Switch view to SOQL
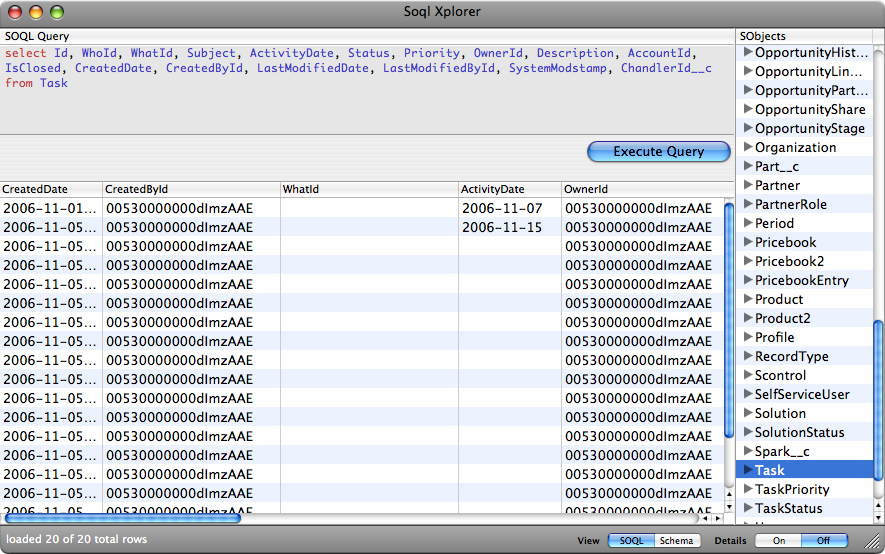Viewport: 885px width, 554px height. (631, 540)
